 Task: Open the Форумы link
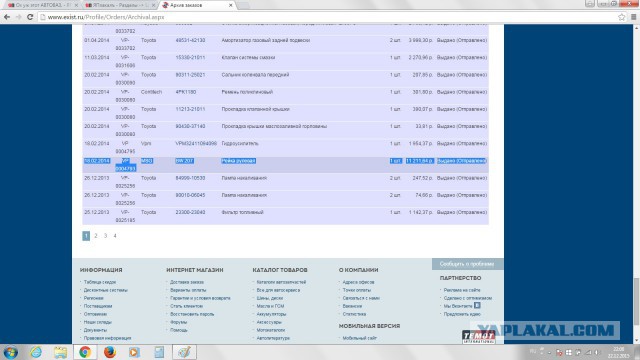pos(179,322)
